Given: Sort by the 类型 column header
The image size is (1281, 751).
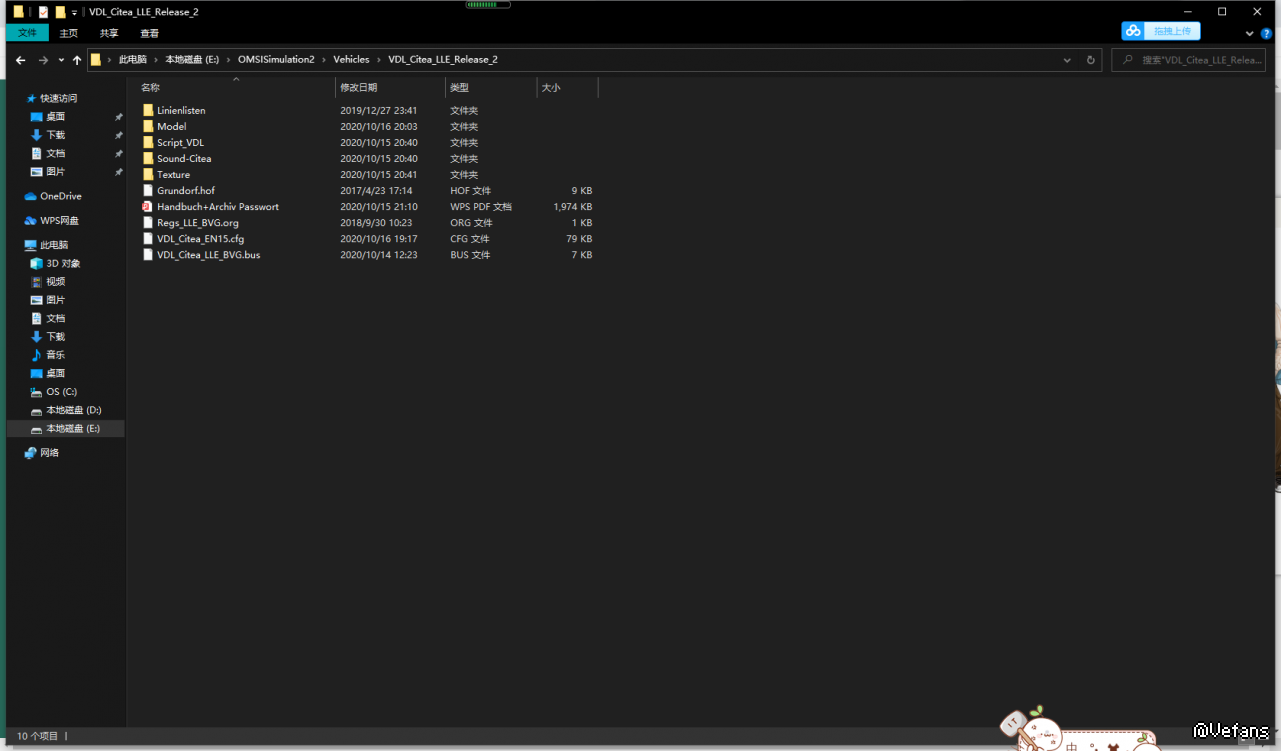Looking at the screenshot, I should (491, 88).
